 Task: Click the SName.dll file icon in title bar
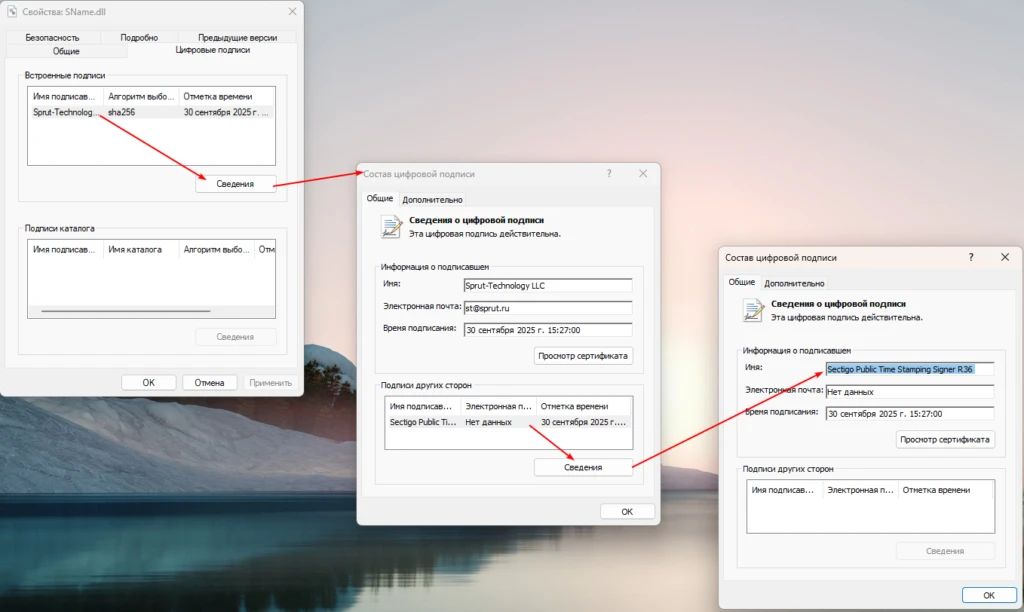[x=12, y=12]
